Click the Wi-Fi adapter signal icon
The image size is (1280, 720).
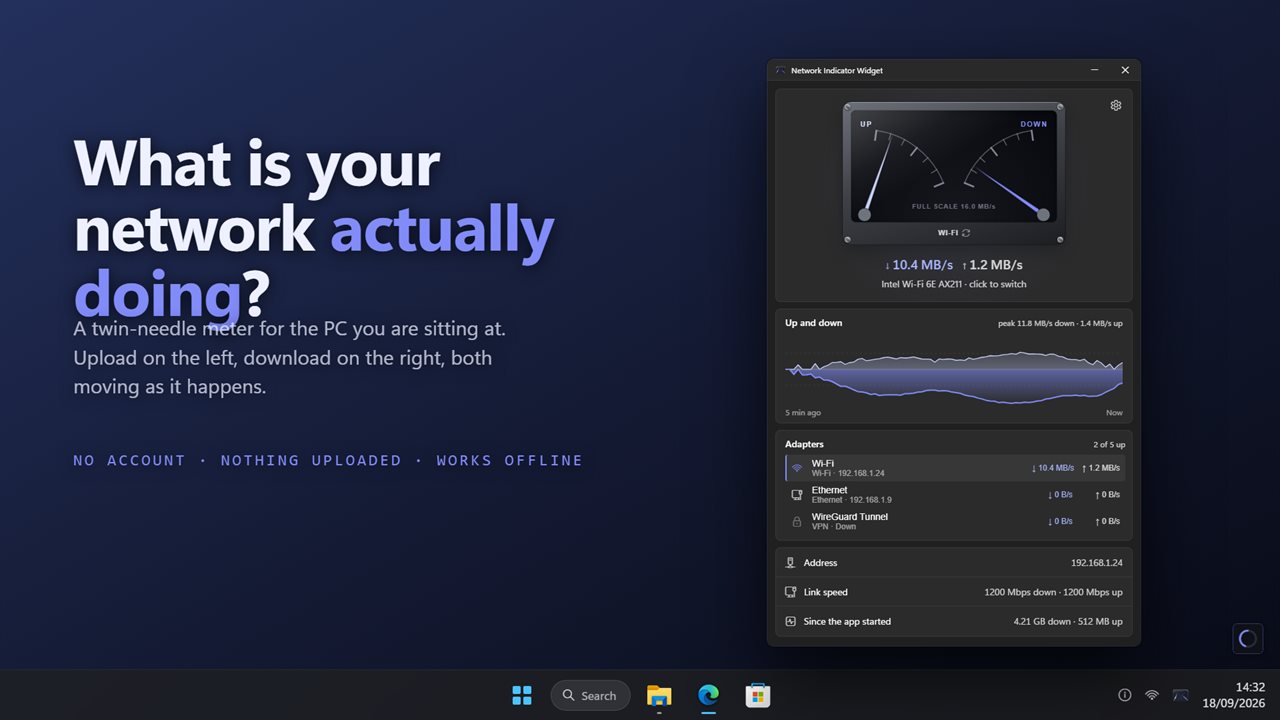[797, 468]
